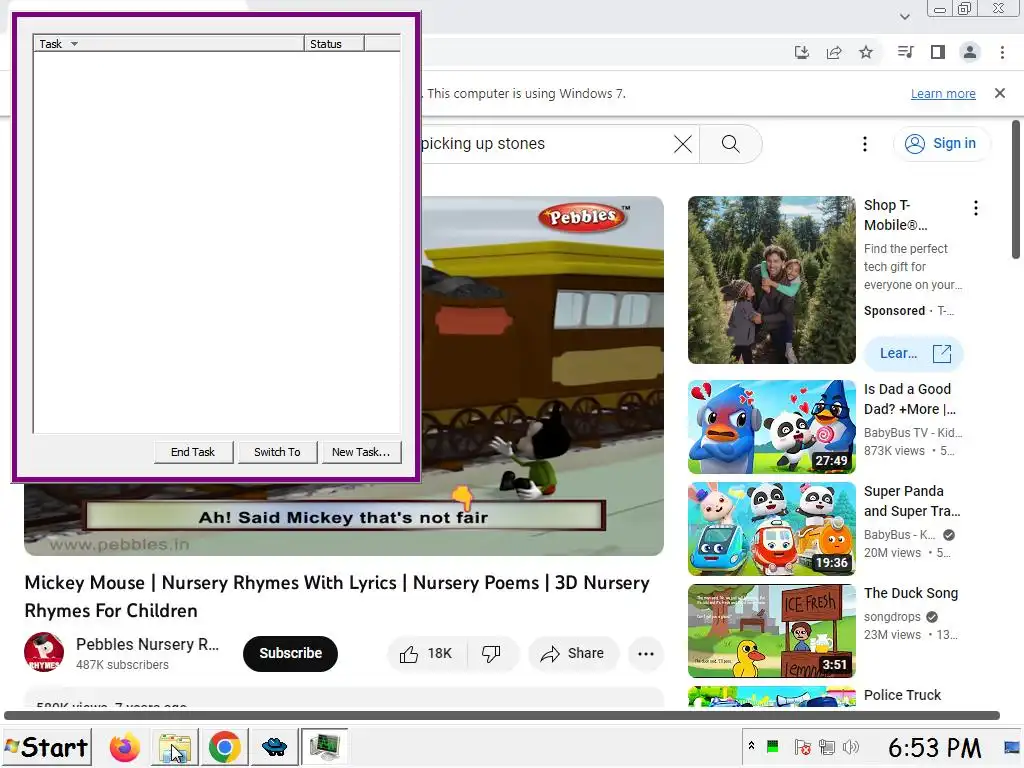Click YouTube Sign in button
Image resolution: width=1024 pixels, height=768 pixels.
click(941, 144)
